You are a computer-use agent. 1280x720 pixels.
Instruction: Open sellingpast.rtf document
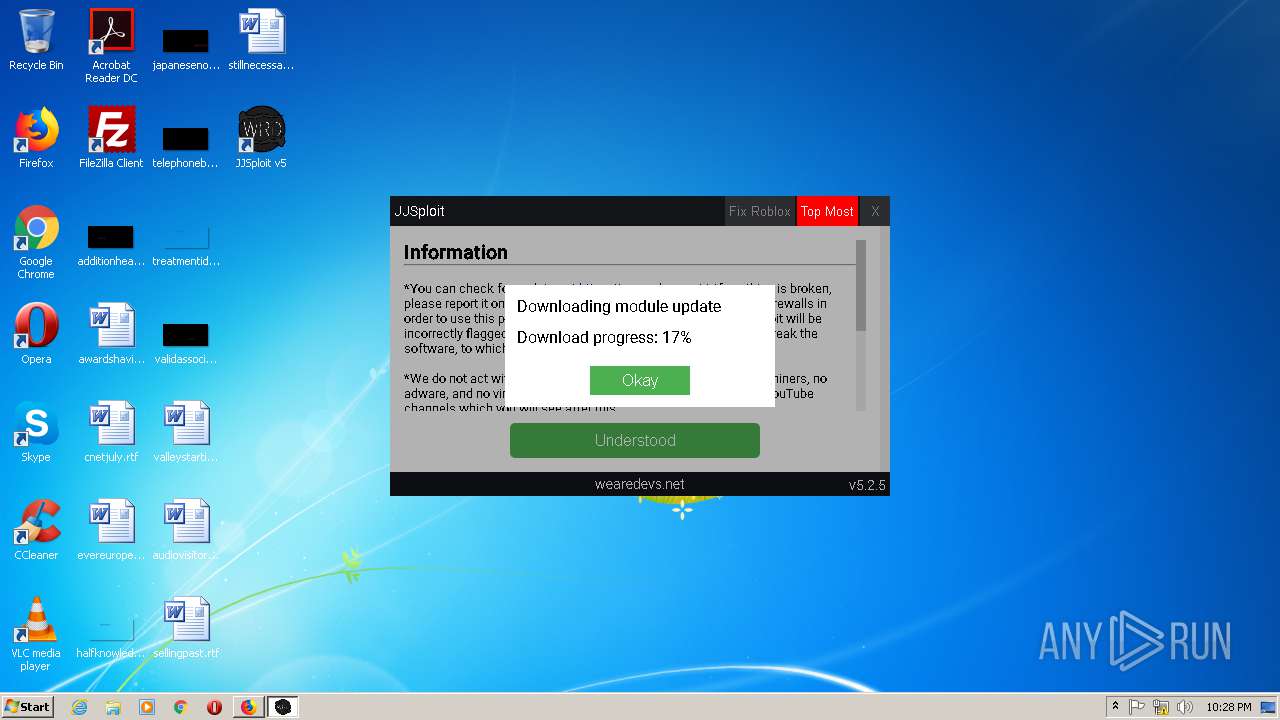pos(186,628)
